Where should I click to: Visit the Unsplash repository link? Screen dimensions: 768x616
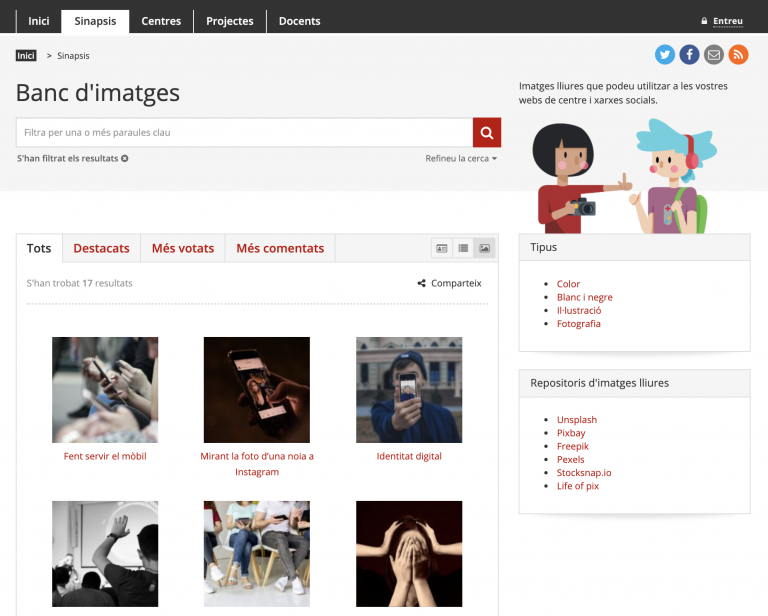576,420
